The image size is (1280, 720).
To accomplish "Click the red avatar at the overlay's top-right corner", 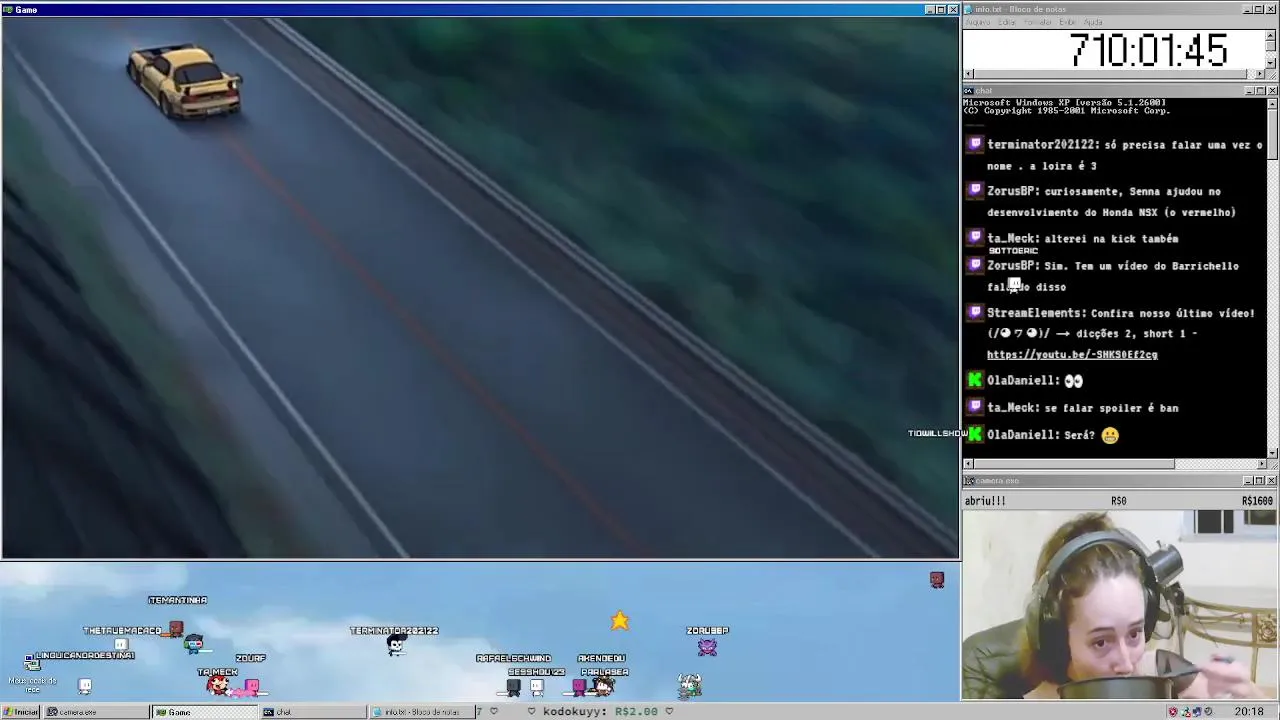I will [937, 580].
